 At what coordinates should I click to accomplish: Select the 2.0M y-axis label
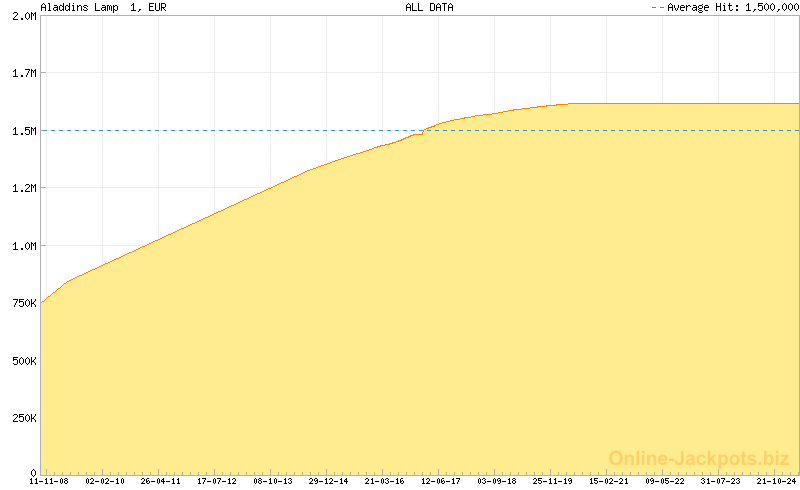point(22,17)
